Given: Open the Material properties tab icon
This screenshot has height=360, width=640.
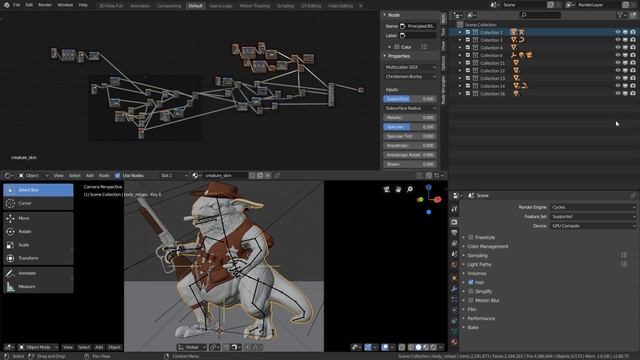Looking at the screenshot, I should click(454, 342).
